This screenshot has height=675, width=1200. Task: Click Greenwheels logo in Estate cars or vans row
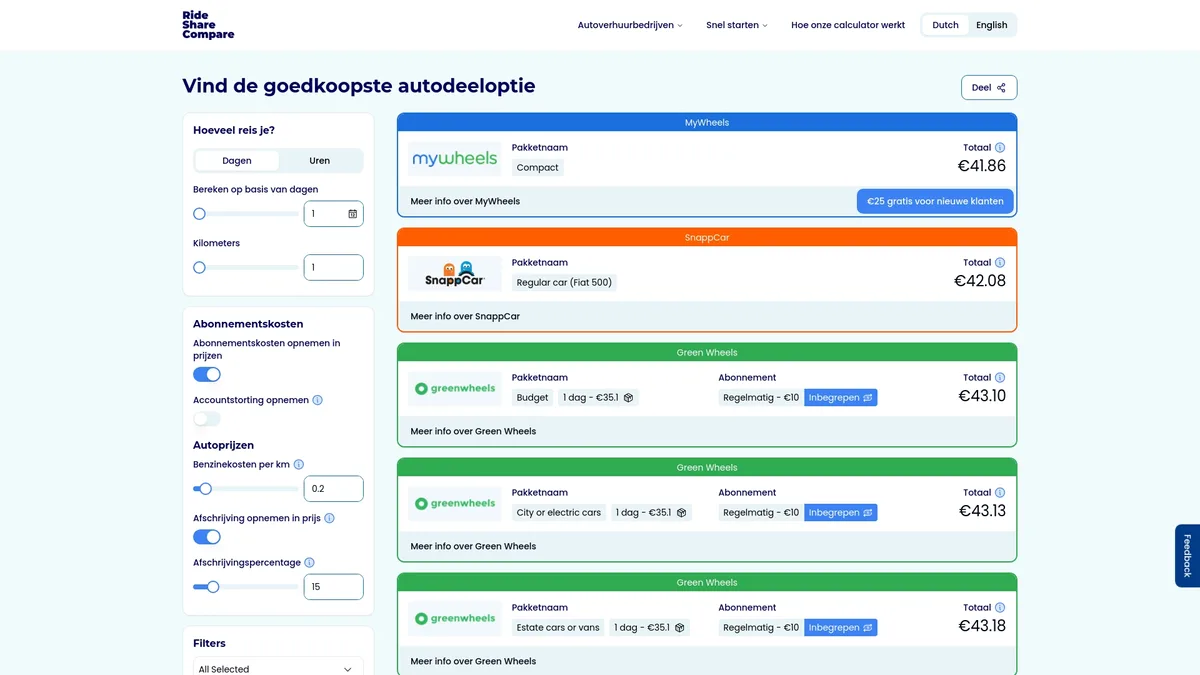(x=455, y=619)
